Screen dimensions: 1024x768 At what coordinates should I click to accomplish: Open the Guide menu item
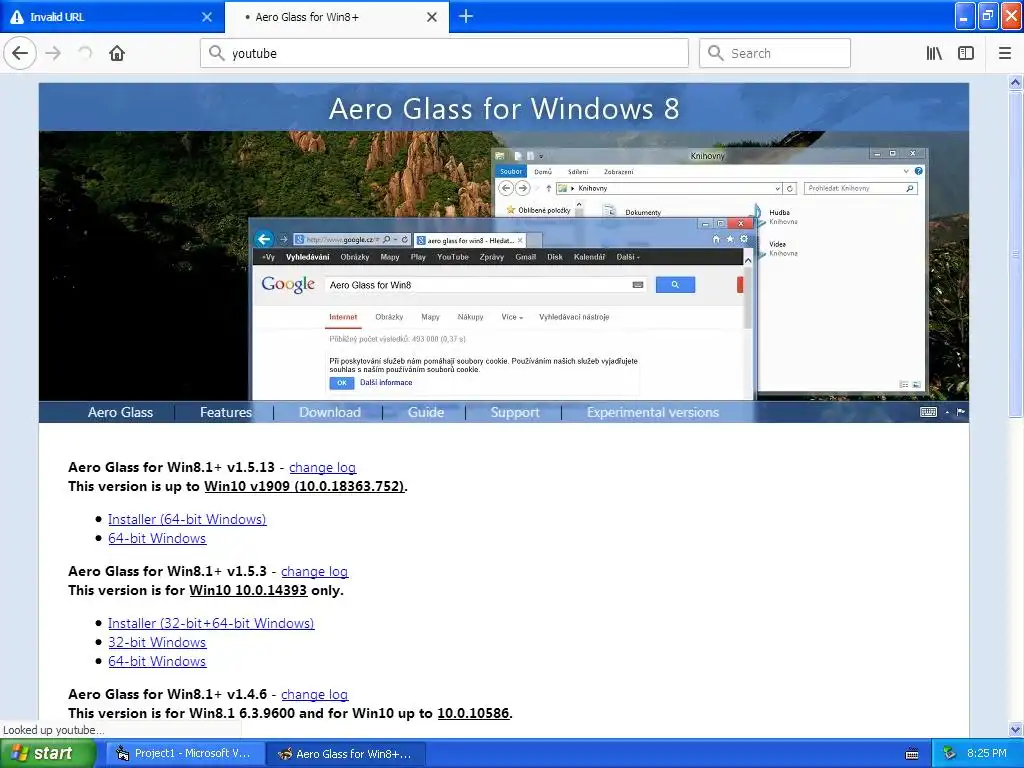(x=426, y=412)
